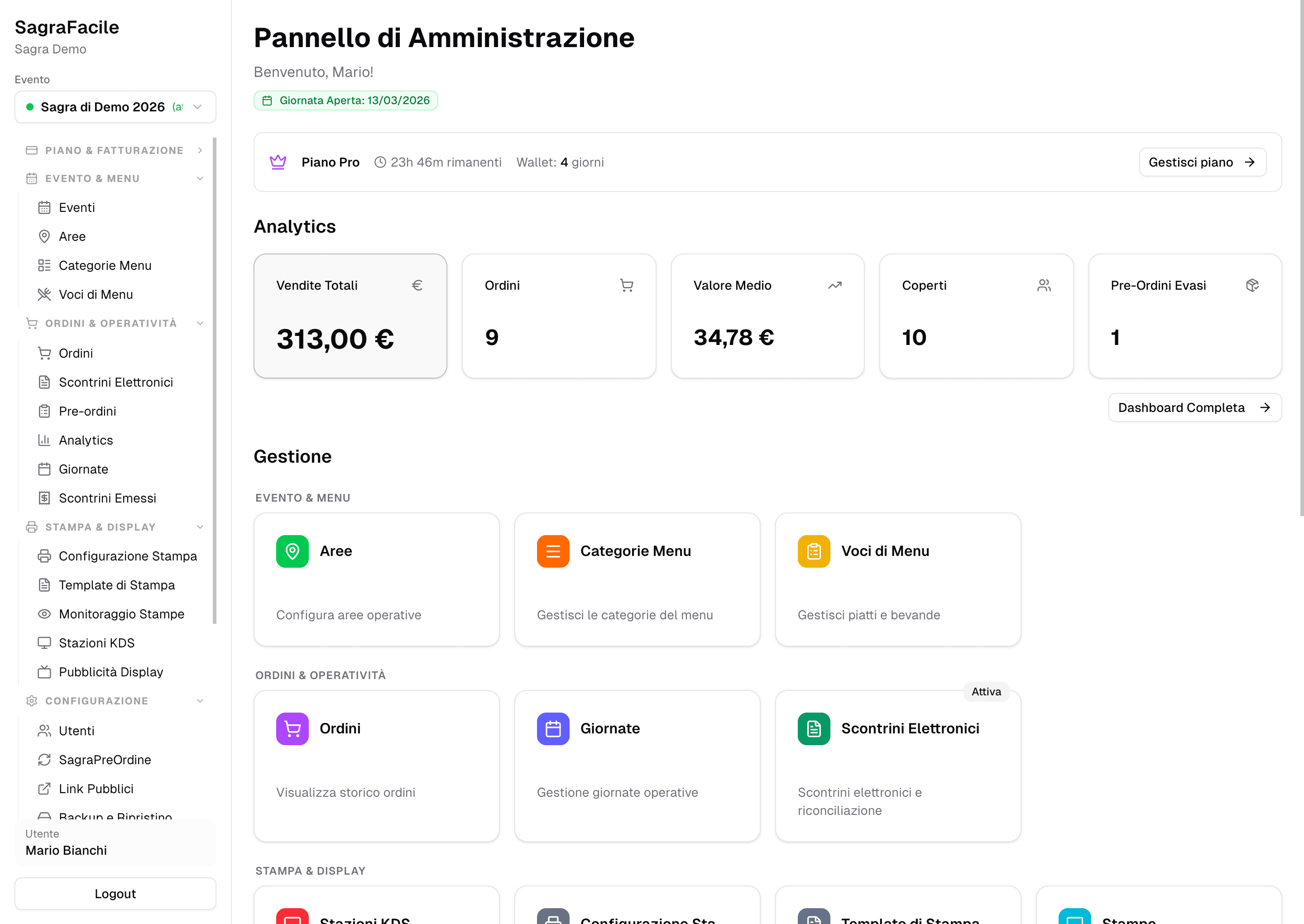The width and height of the screenshot is (1304, 924).
Task: Open the Vendite Totali analytics card
Action: pos(350,316)
